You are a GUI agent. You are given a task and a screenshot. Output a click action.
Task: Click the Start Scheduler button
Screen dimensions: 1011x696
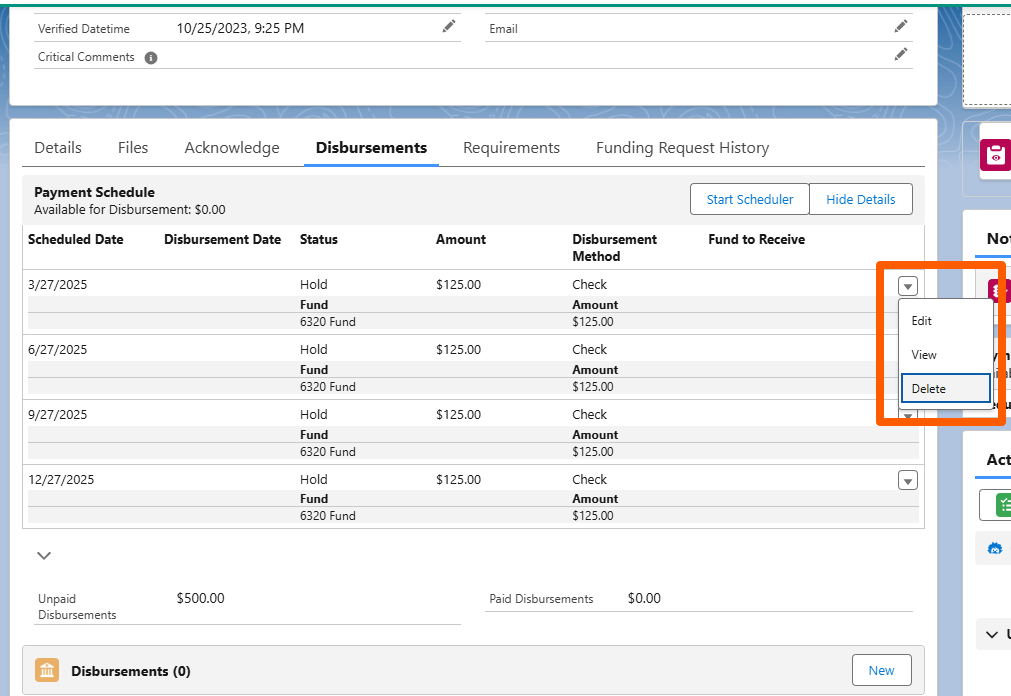750,199
